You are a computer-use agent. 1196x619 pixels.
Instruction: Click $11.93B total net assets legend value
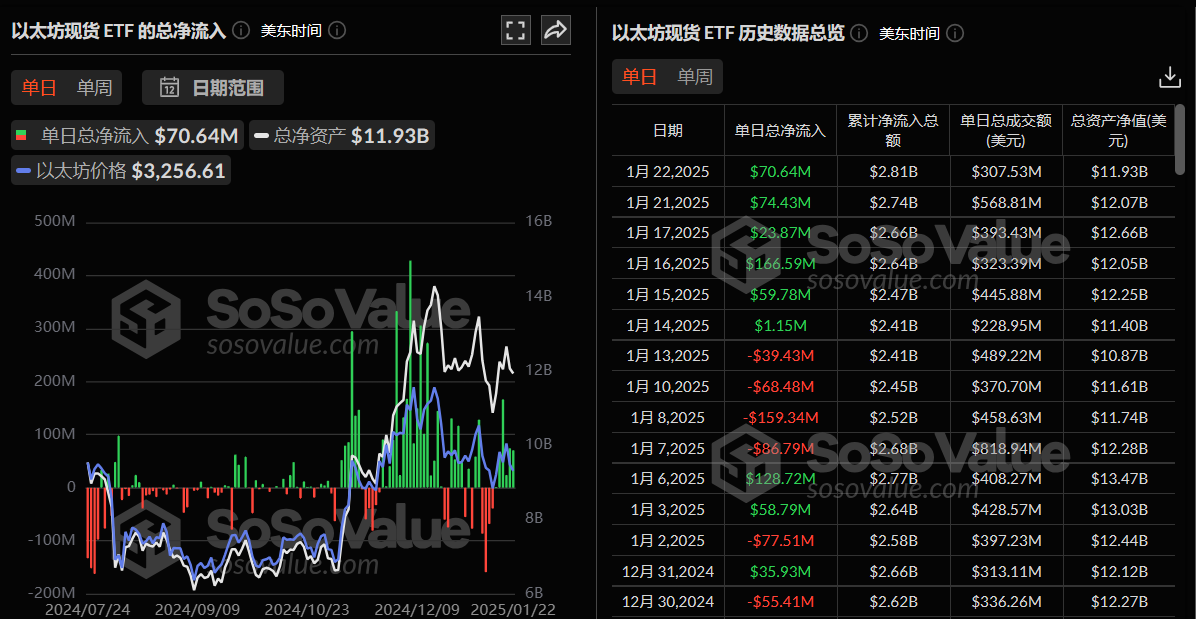point(391,137)
